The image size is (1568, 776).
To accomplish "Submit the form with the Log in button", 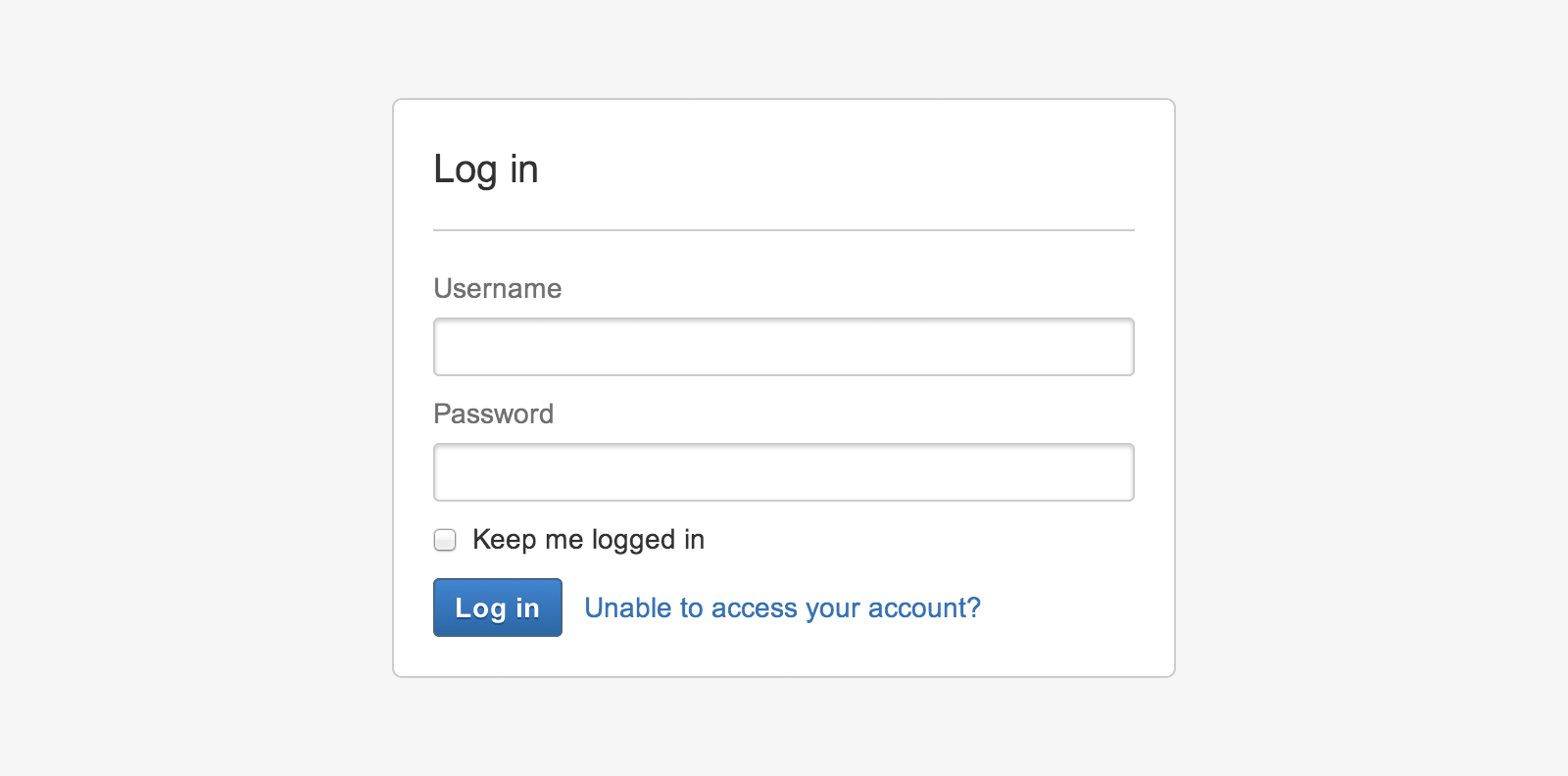I will click(497, 607).
